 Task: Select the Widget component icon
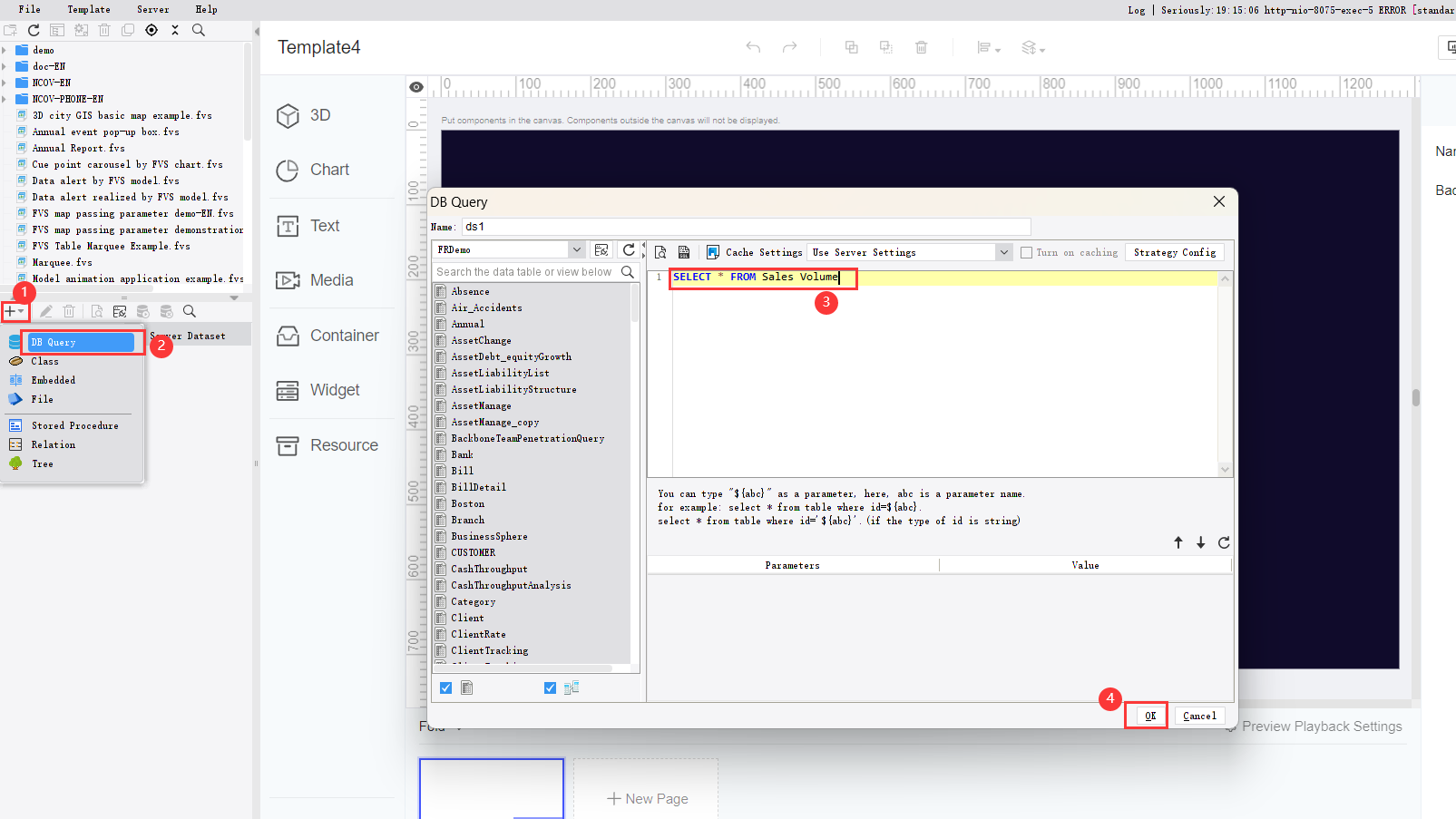pos(288,390)
